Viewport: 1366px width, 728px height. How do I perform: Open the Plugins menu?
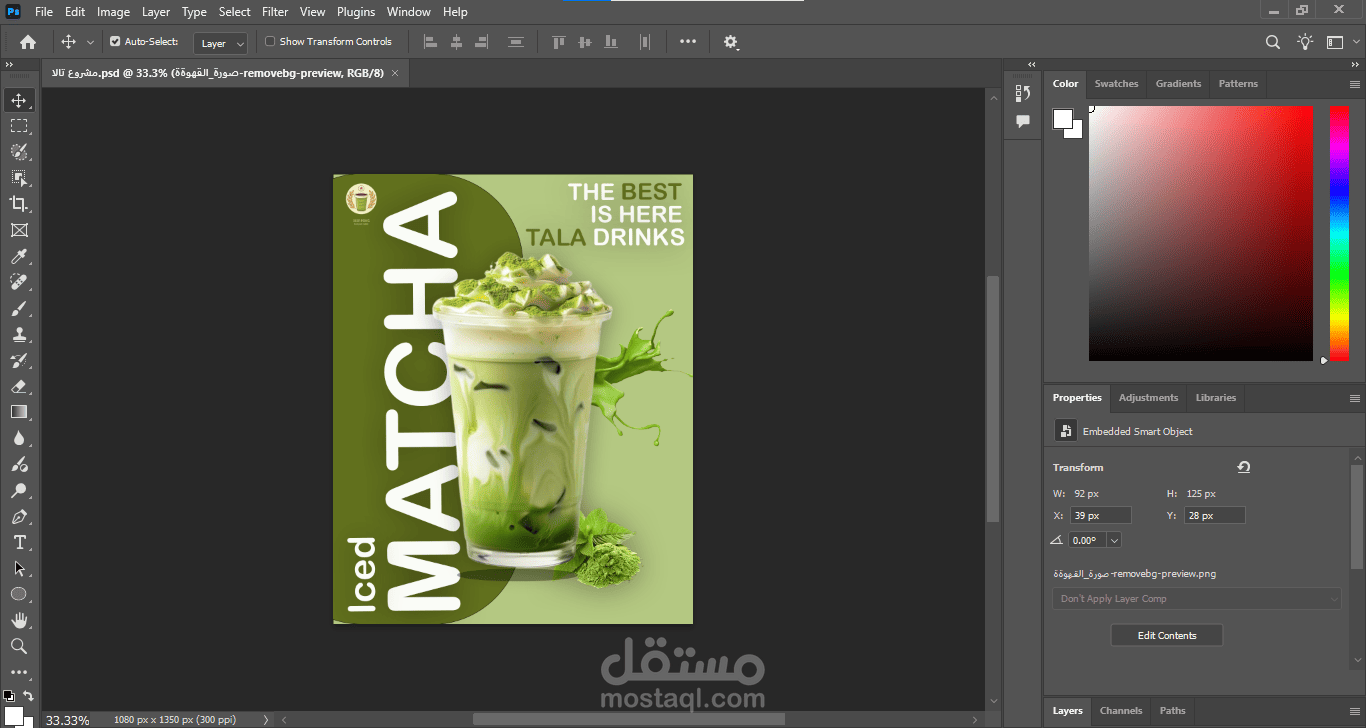coord(356,12)
